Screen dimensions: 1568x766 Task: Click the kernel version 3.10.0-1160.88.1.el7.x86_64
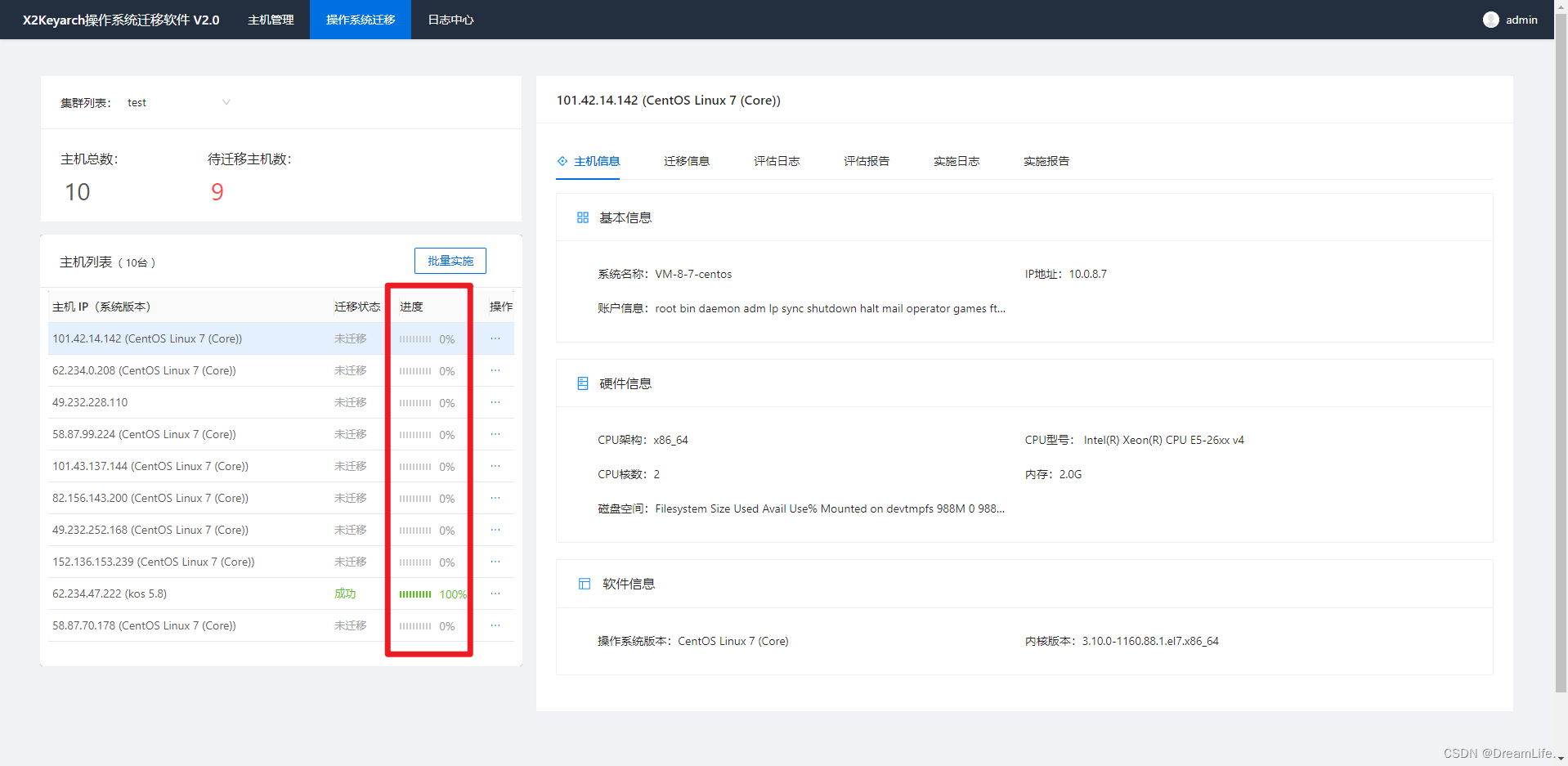pyautogui.click(x=1150, y=641)
